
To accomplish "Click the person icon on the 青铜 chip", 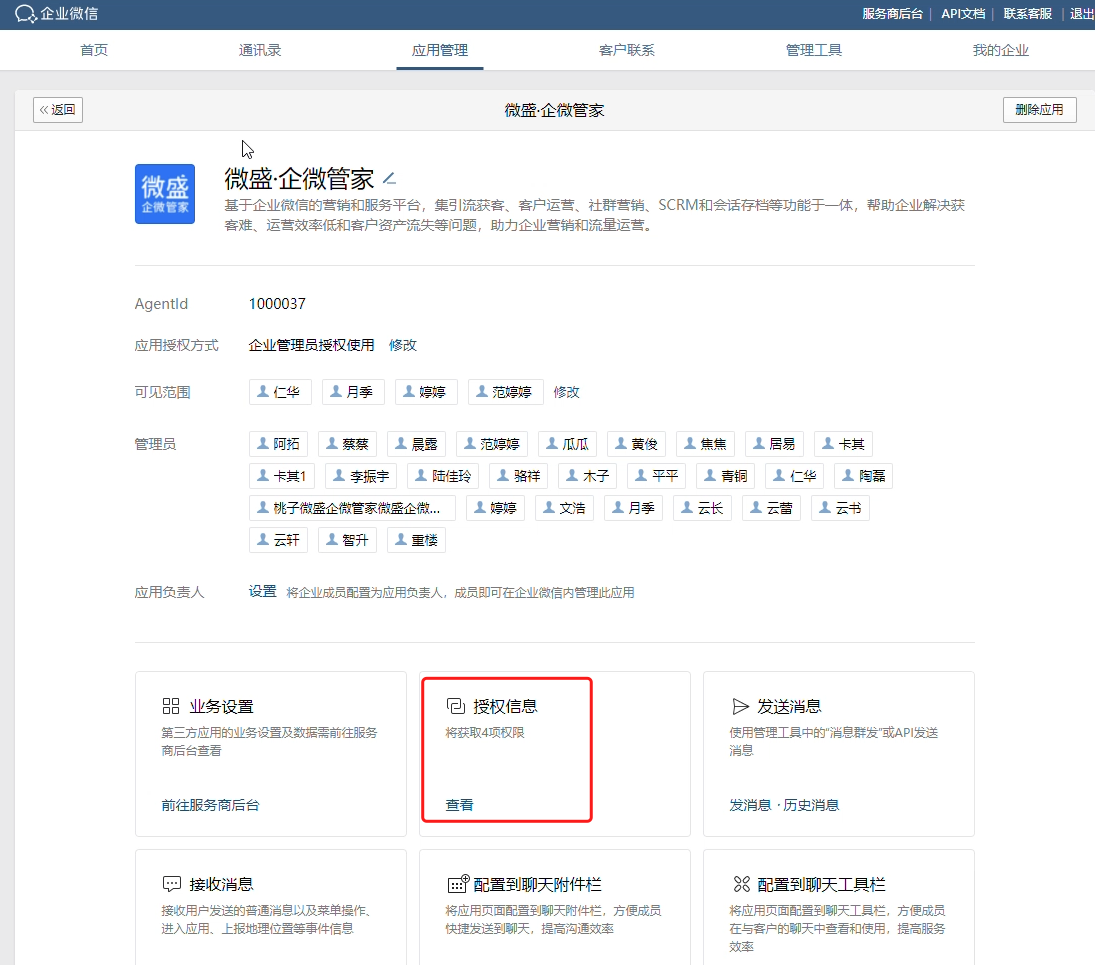I will click(x=710, y=476).
